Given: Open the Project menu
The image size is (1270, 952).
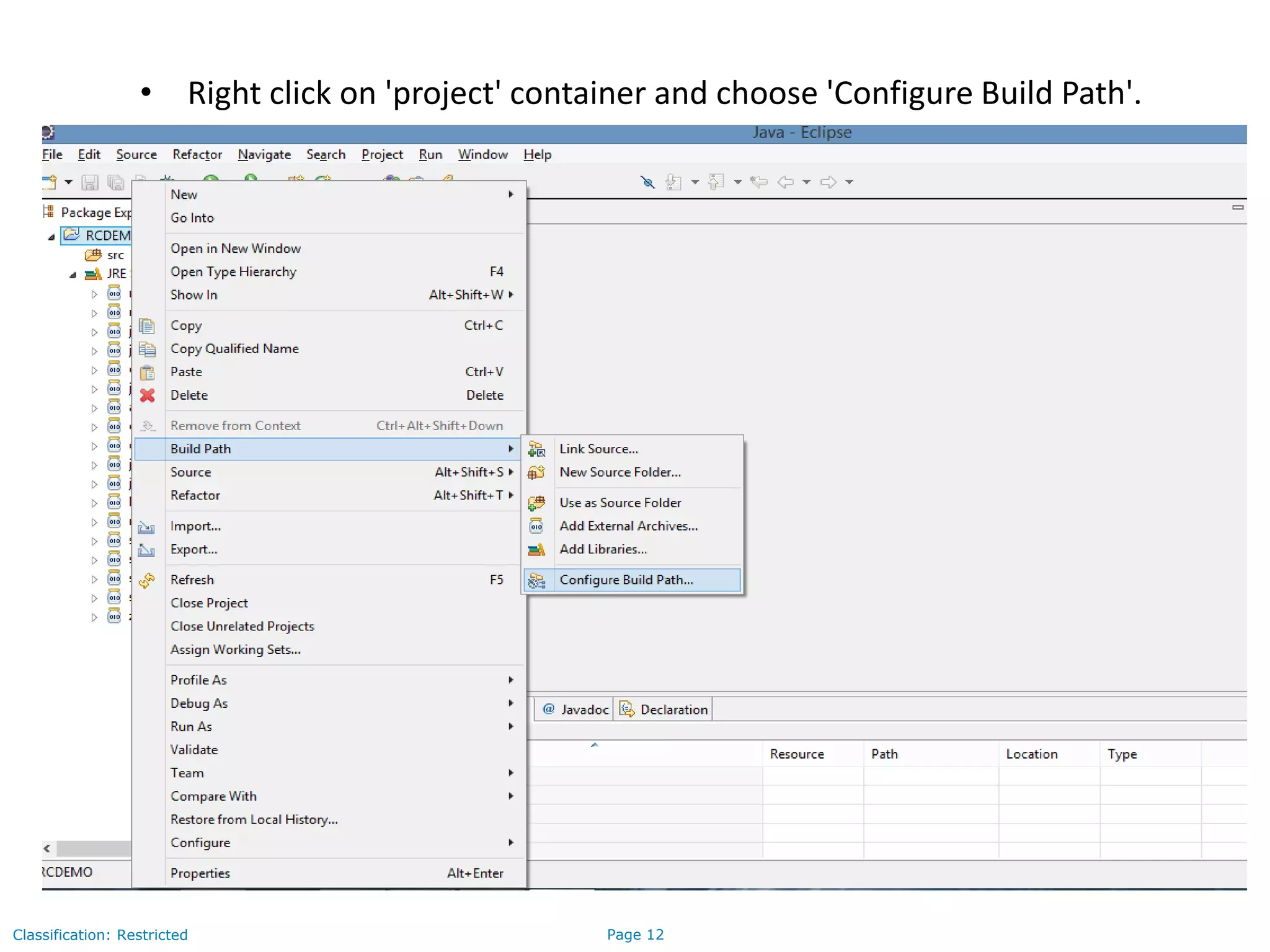Looking at the screenshot, I should (x=382, y=154).
